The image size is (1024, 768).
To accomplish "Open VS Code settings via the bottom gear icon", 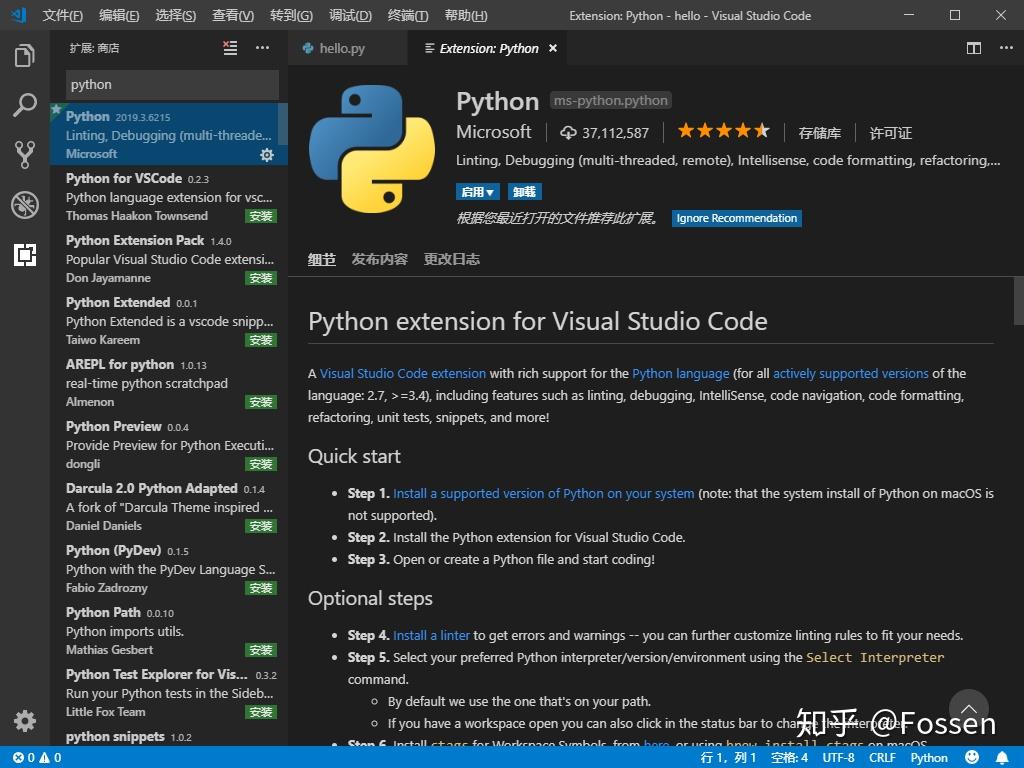I will [24, 720].
